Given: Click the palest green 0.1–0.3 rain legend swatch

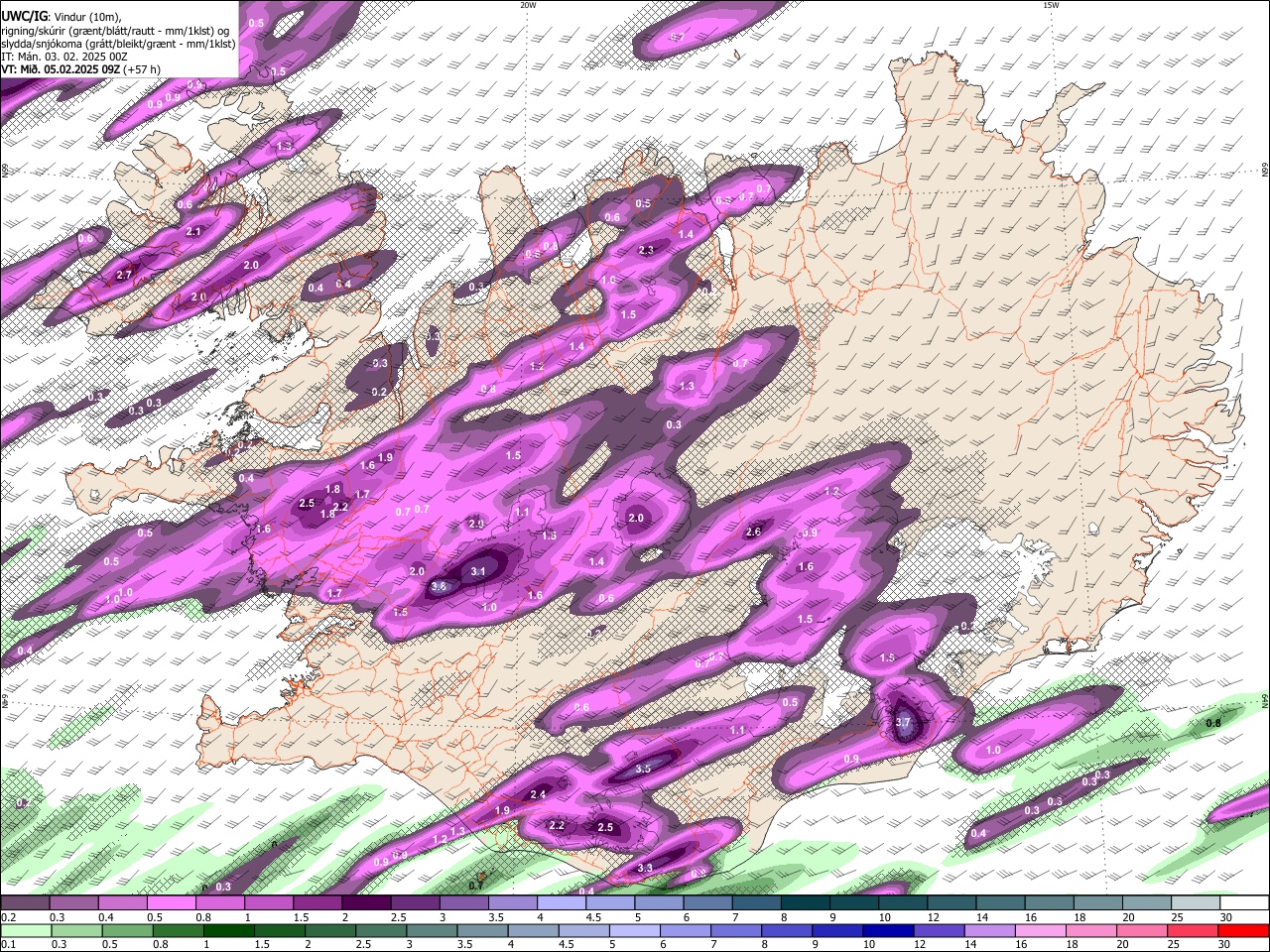Looking at the screenshot, I should [25, 930].
